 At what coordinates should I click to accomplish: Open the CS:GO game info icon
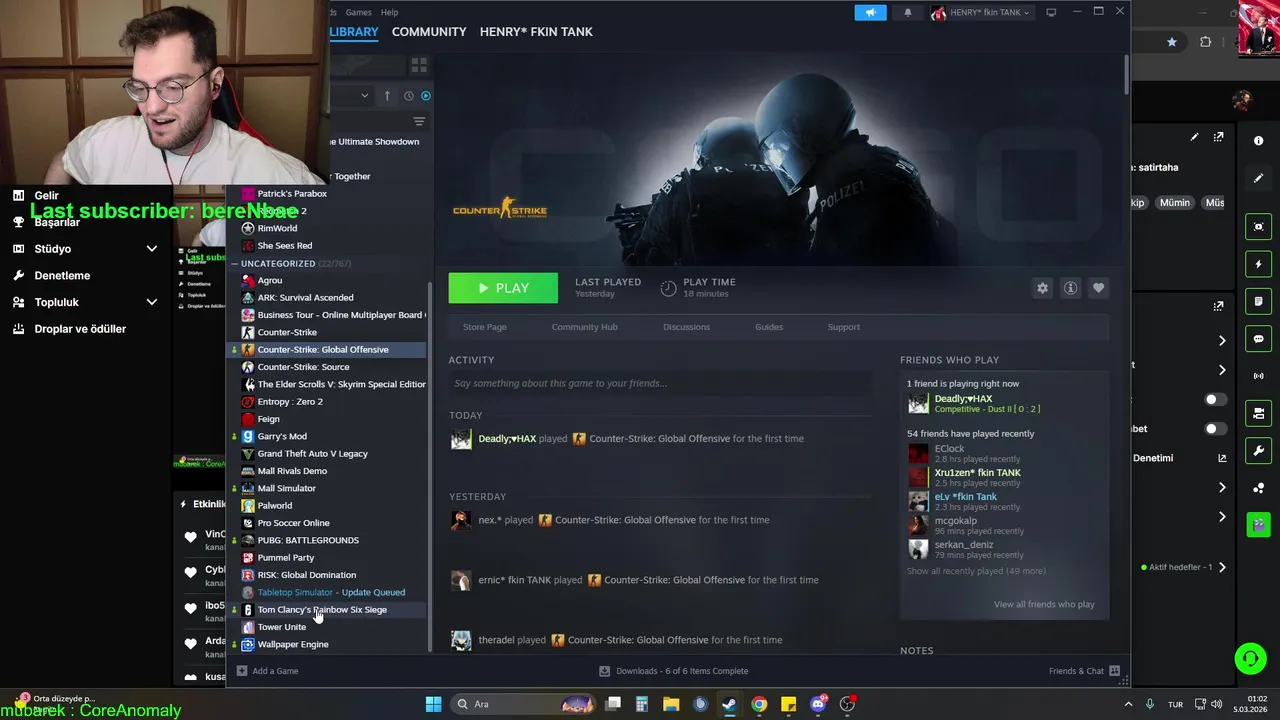pyautogui.click(x=1070, y=288)
